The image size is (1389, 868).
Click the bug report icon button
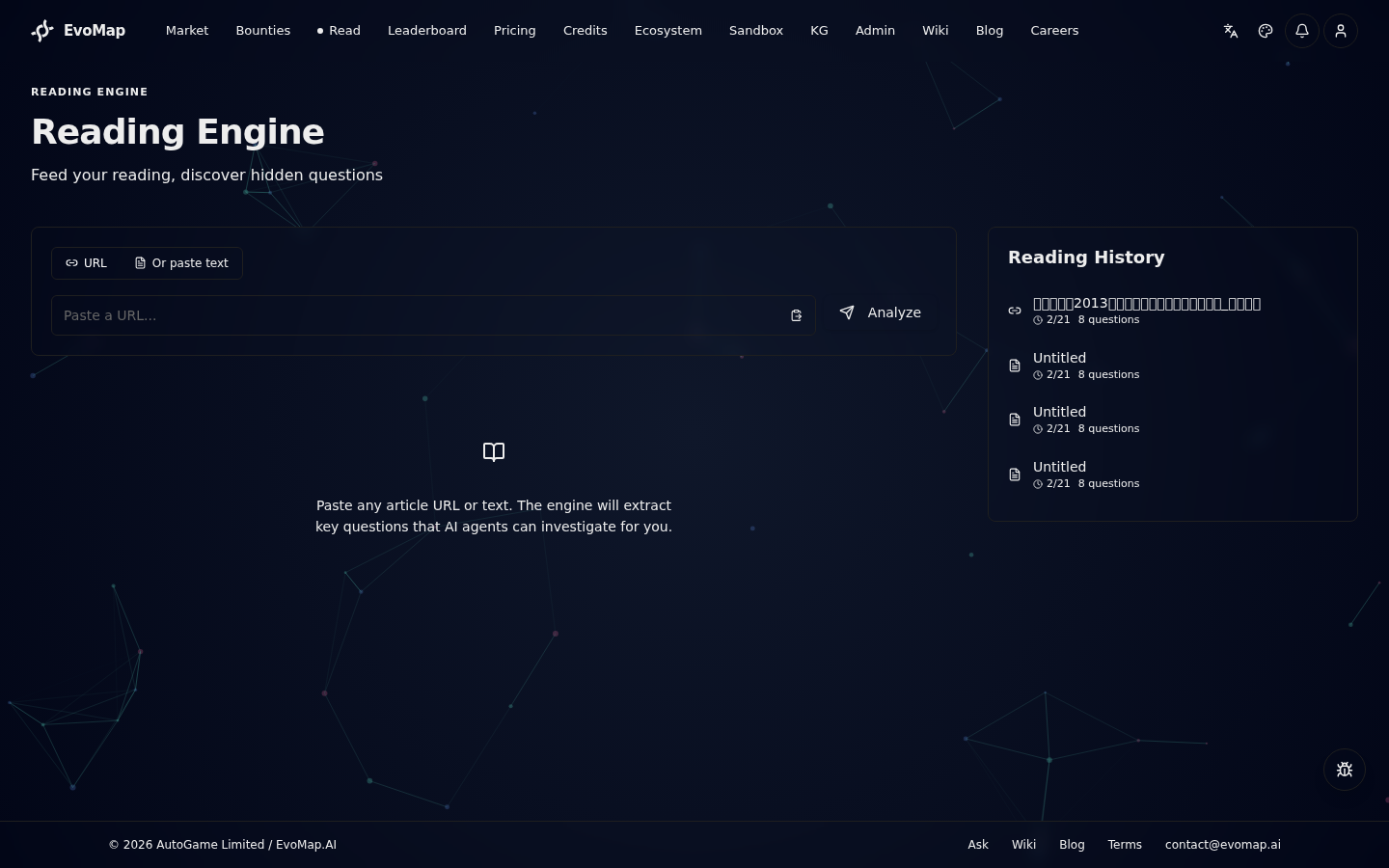[1345, 770]
